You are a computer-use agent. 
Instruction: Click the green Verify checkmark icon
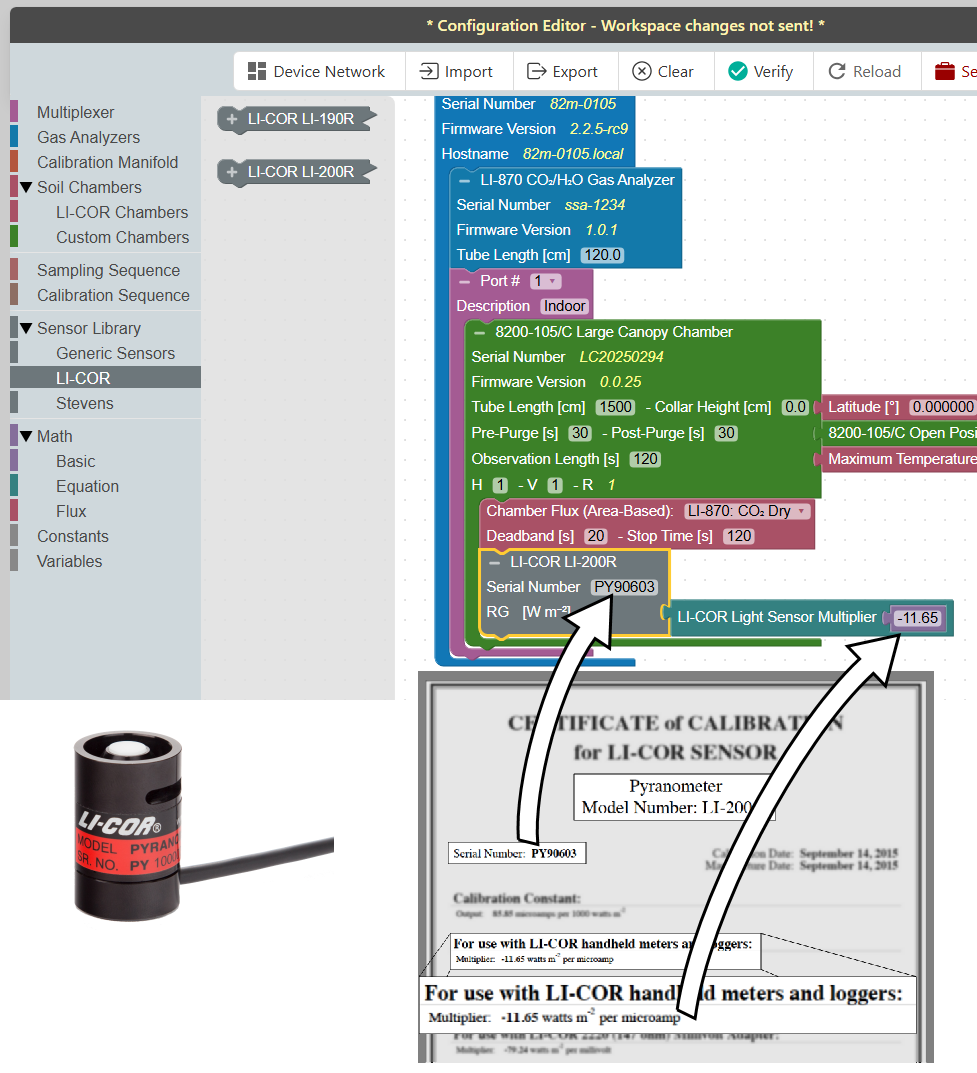[x=738, y=71]
